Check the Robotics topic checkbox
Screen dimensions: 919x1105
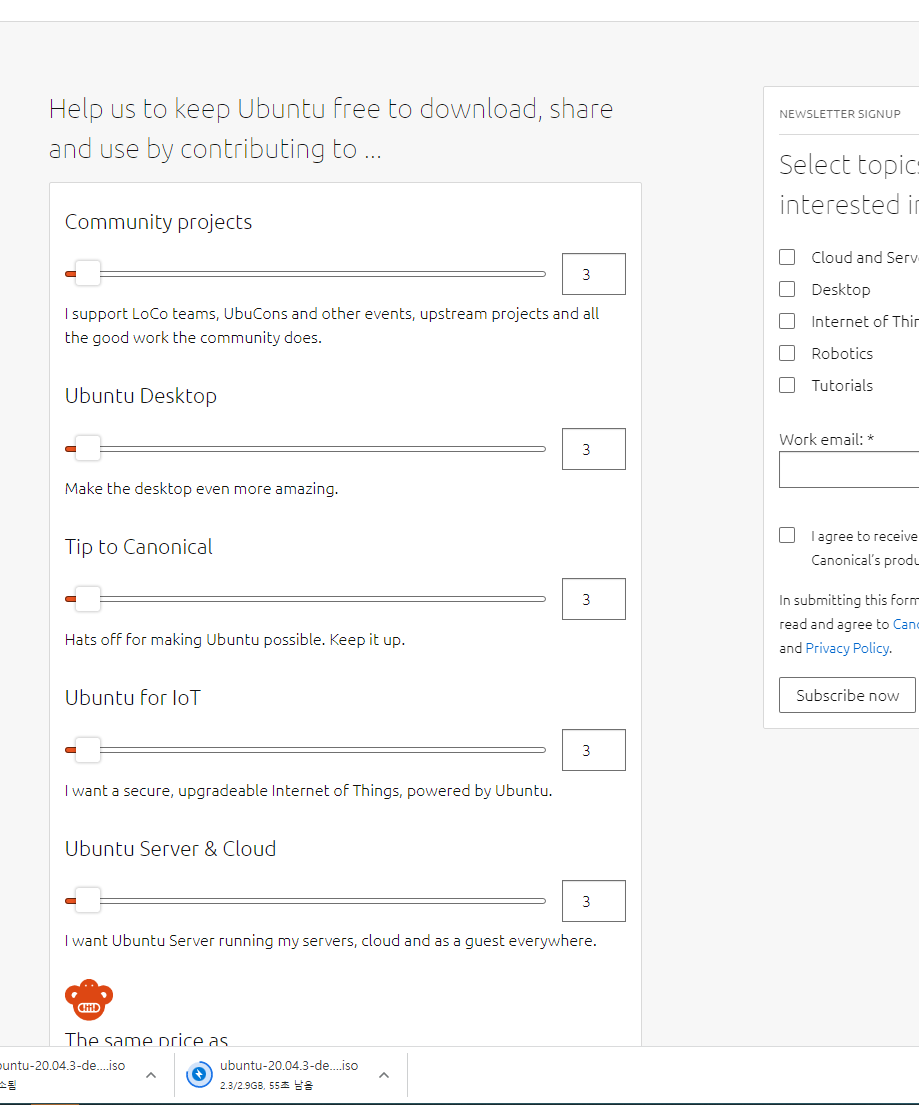pos(787,353)
